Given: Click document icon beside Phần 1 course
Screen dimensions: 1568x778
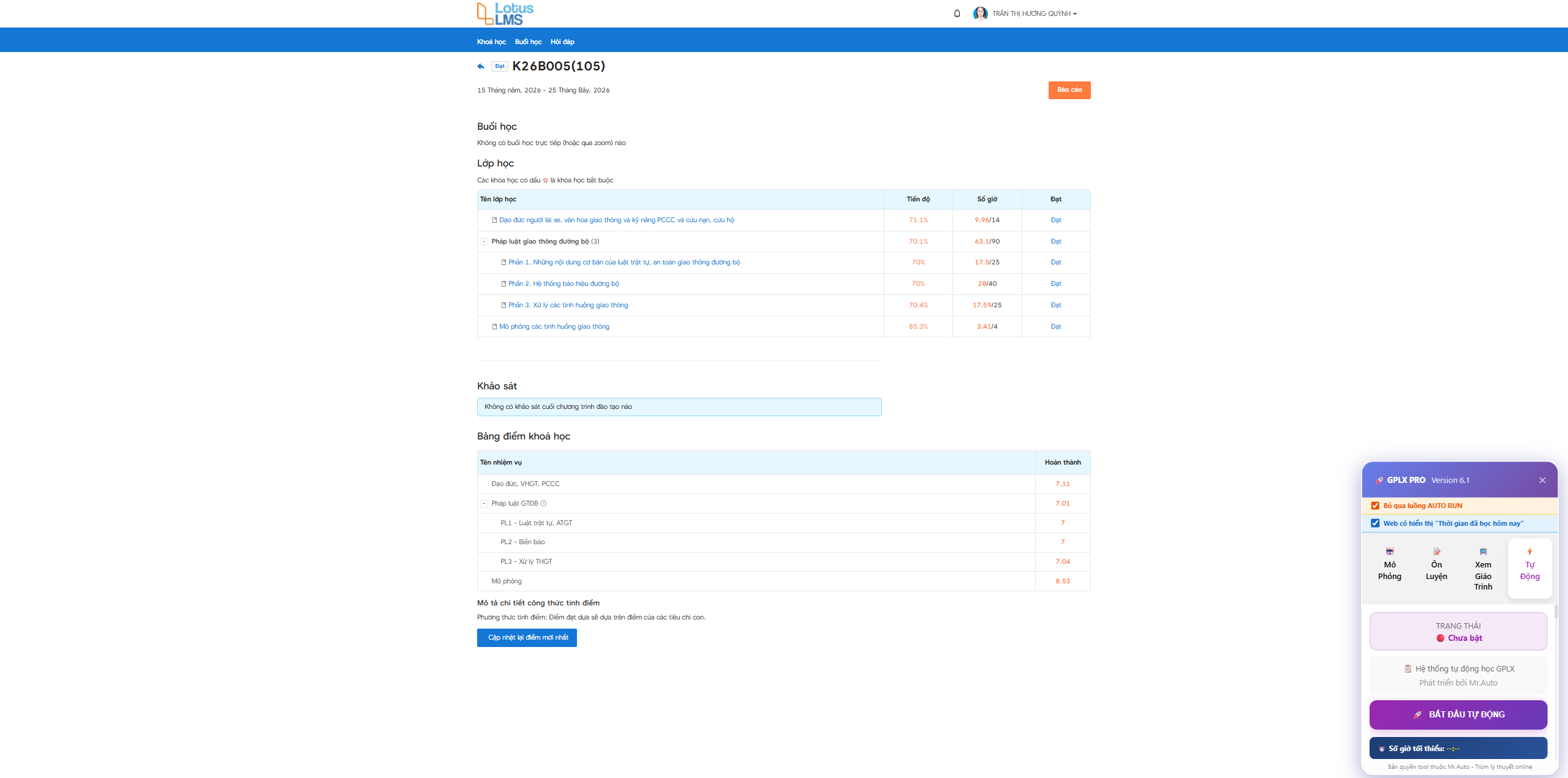Looking at the screenshot, I should tap(503, 263).
